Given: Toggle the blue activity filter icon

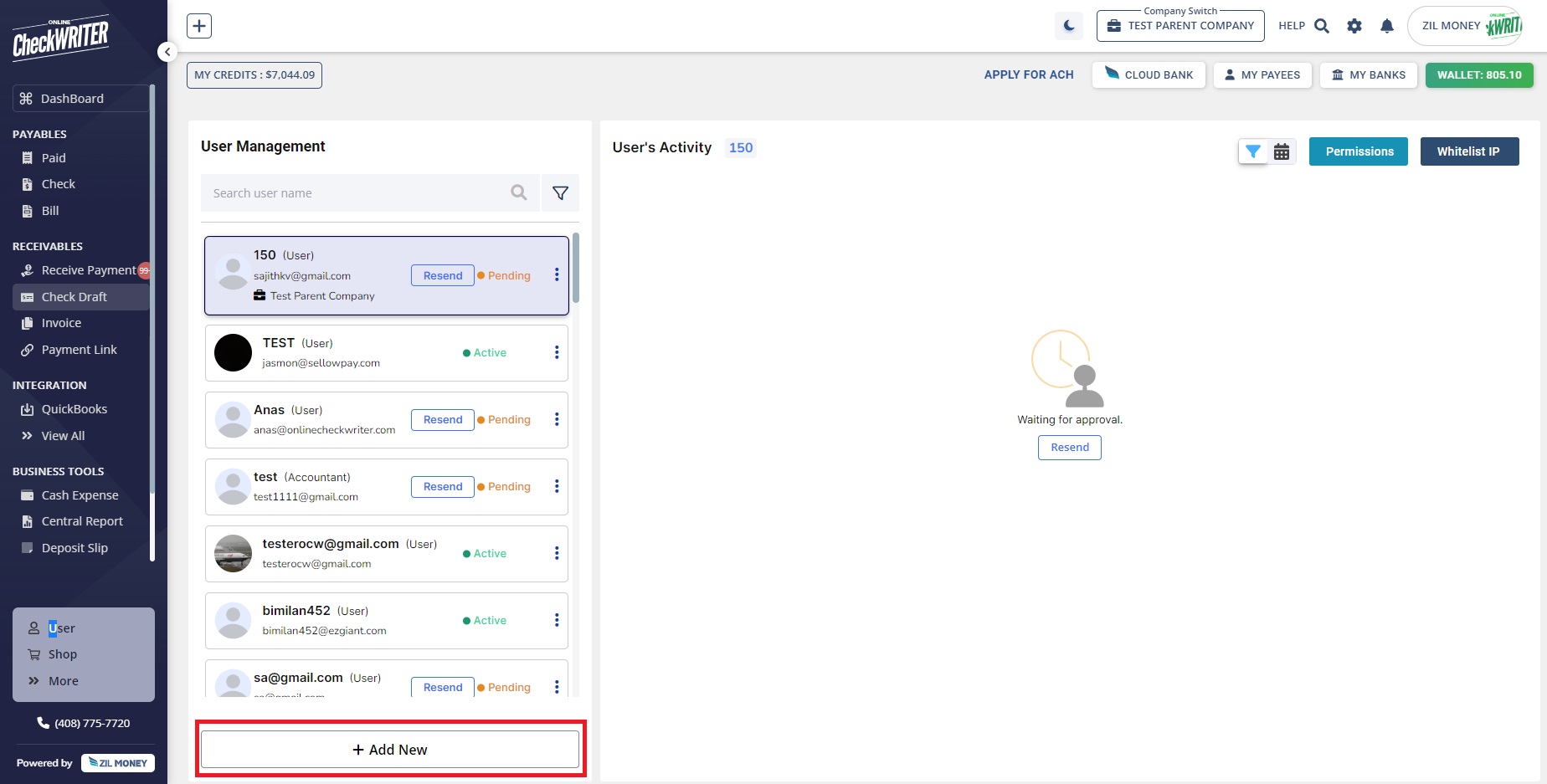Looking at the screenshot, I should tap(1253, 151).
